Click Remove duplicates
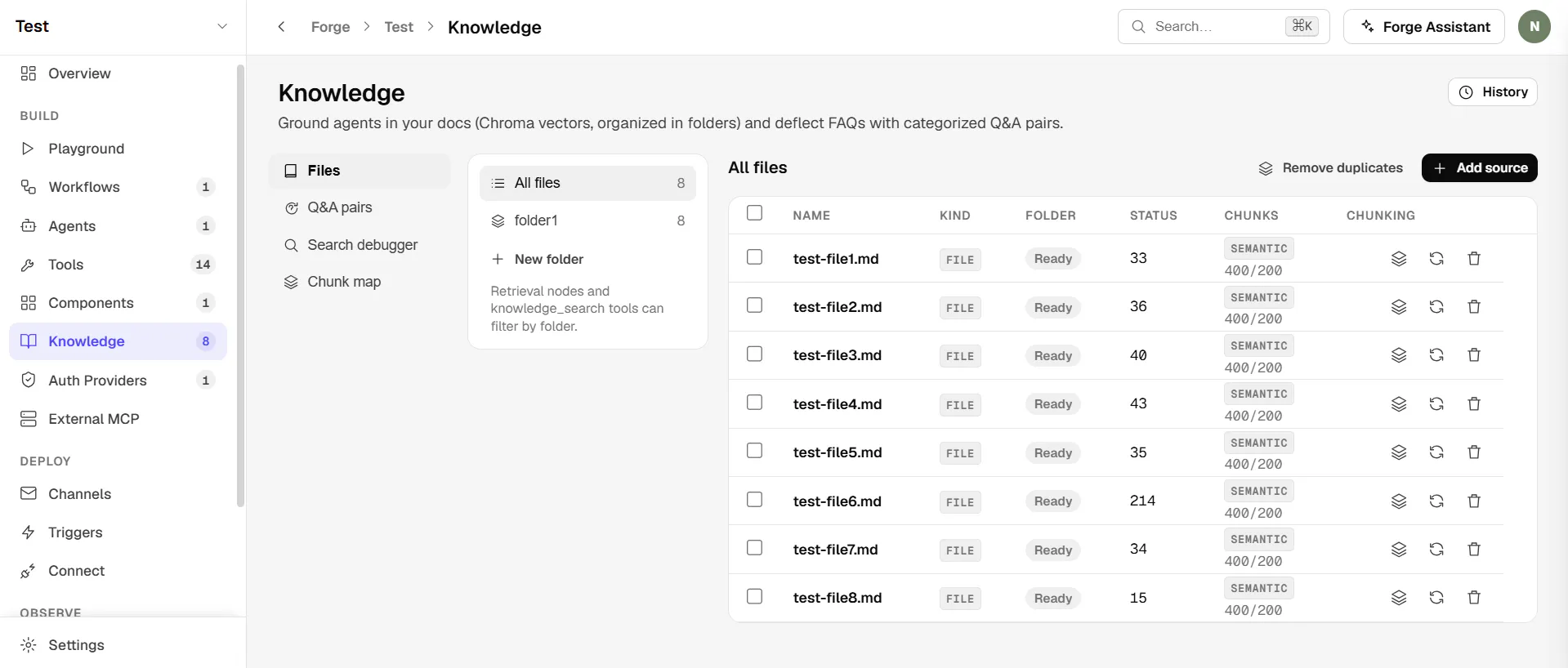Viewport: 1568px width, 668px height. point(1330,167)
